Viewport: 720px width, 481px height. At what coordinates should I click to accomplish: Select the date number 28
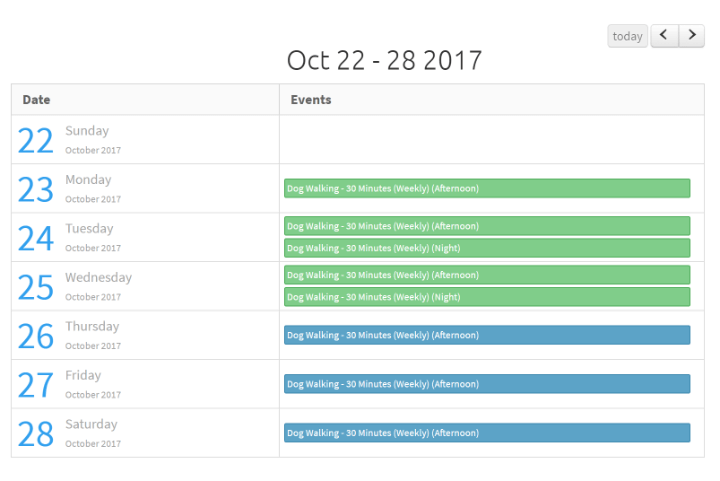click(x=36, y=434)
